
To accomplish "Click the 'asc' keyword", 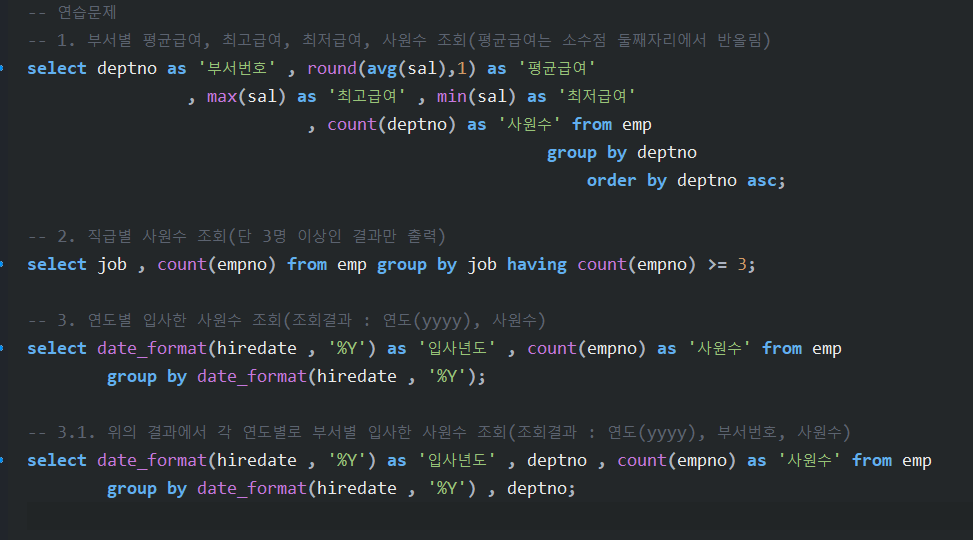I will (762, 181).
